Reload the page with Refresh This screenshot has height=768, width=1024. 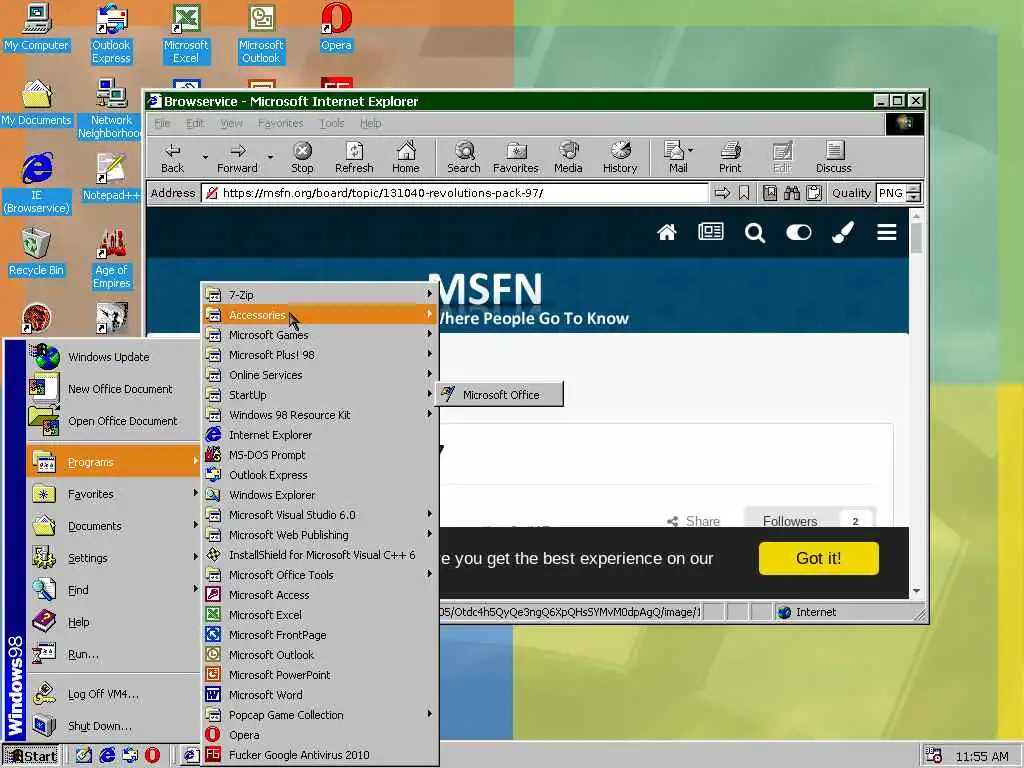pyautogui.click(x=354, y=157)
